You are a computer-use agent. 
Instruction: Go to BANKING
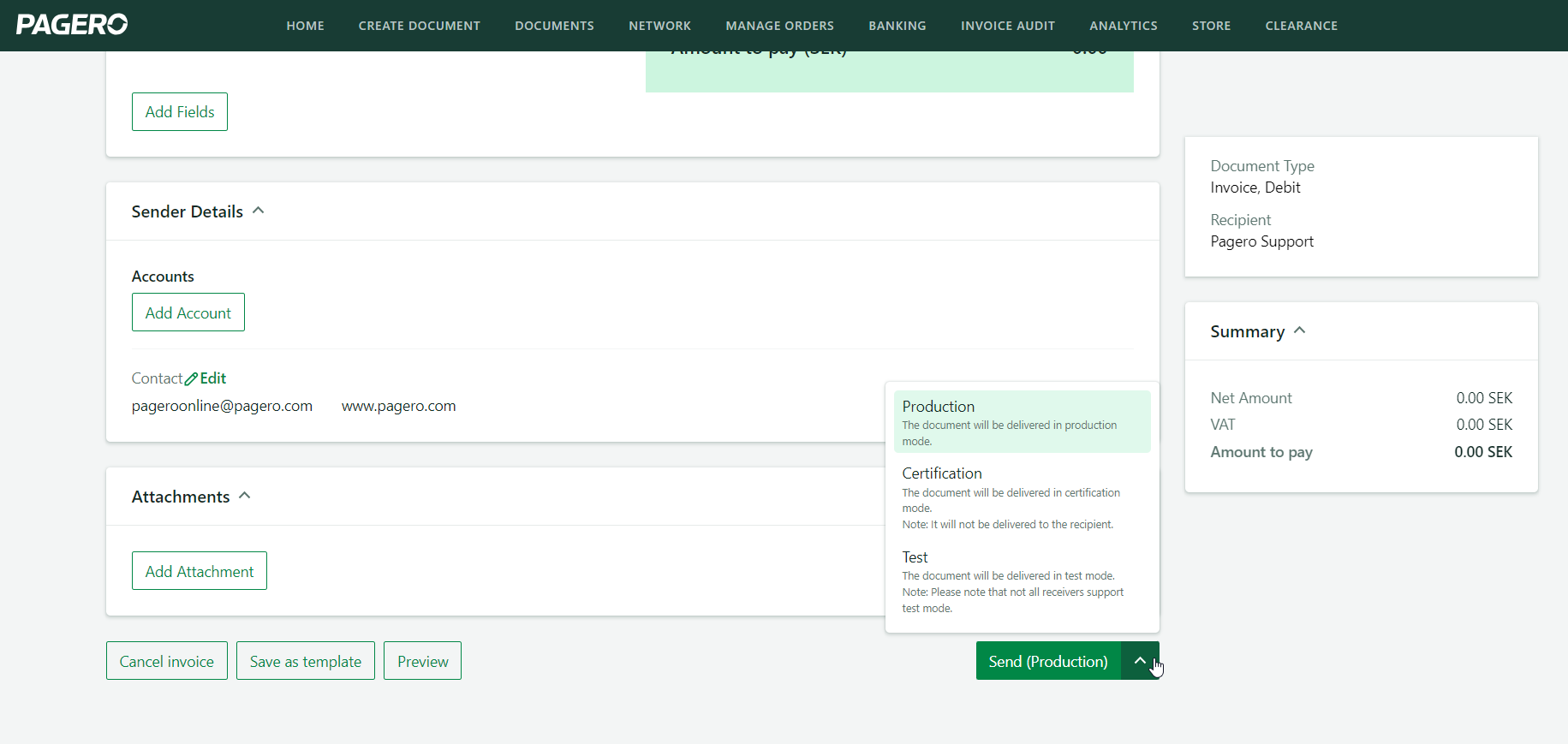point(897,26)
